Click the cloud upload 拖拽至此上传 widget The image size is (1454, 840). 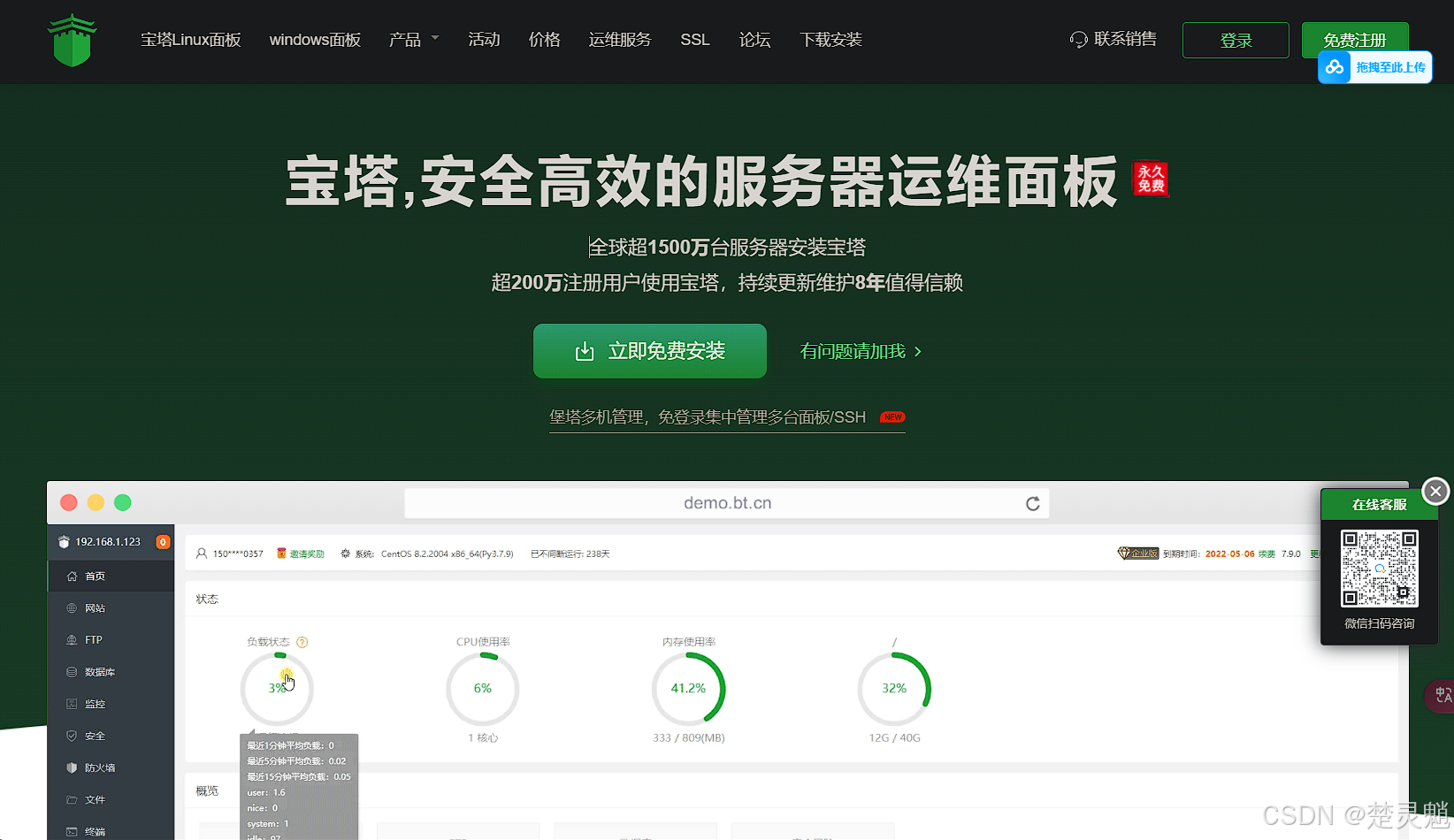click(1375, 67)
